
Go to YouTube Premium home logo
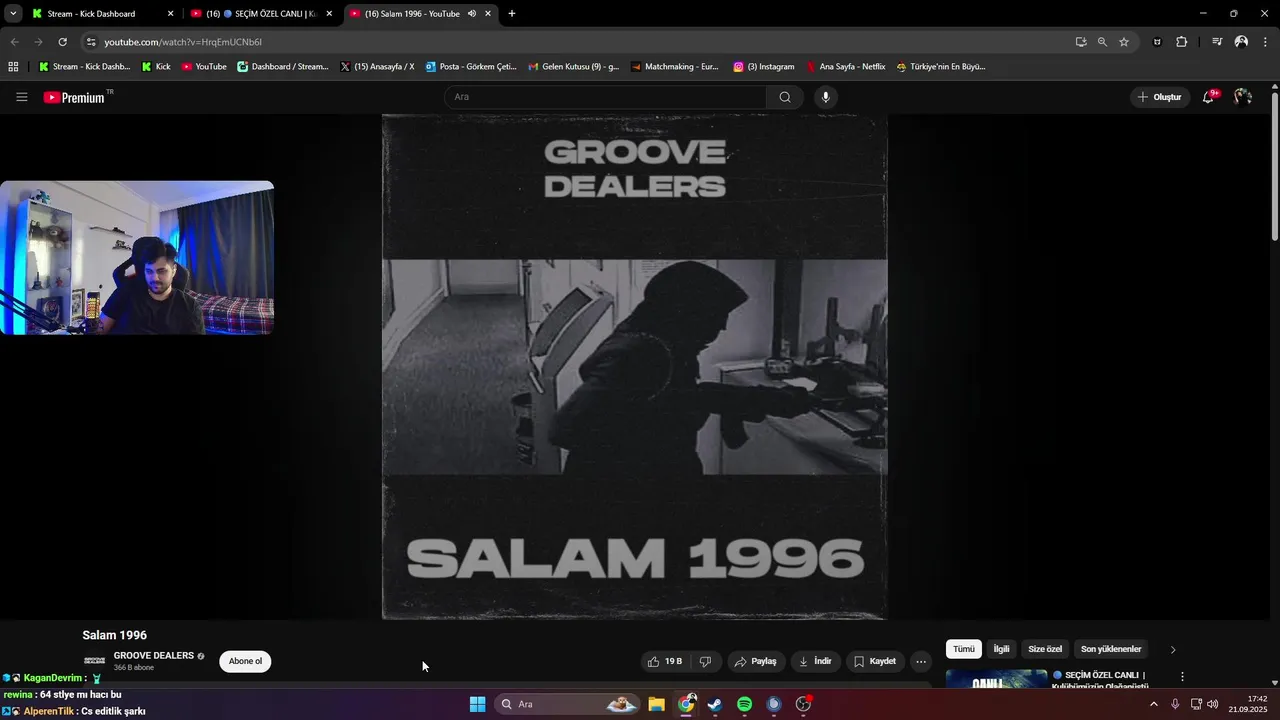[74, 97]
